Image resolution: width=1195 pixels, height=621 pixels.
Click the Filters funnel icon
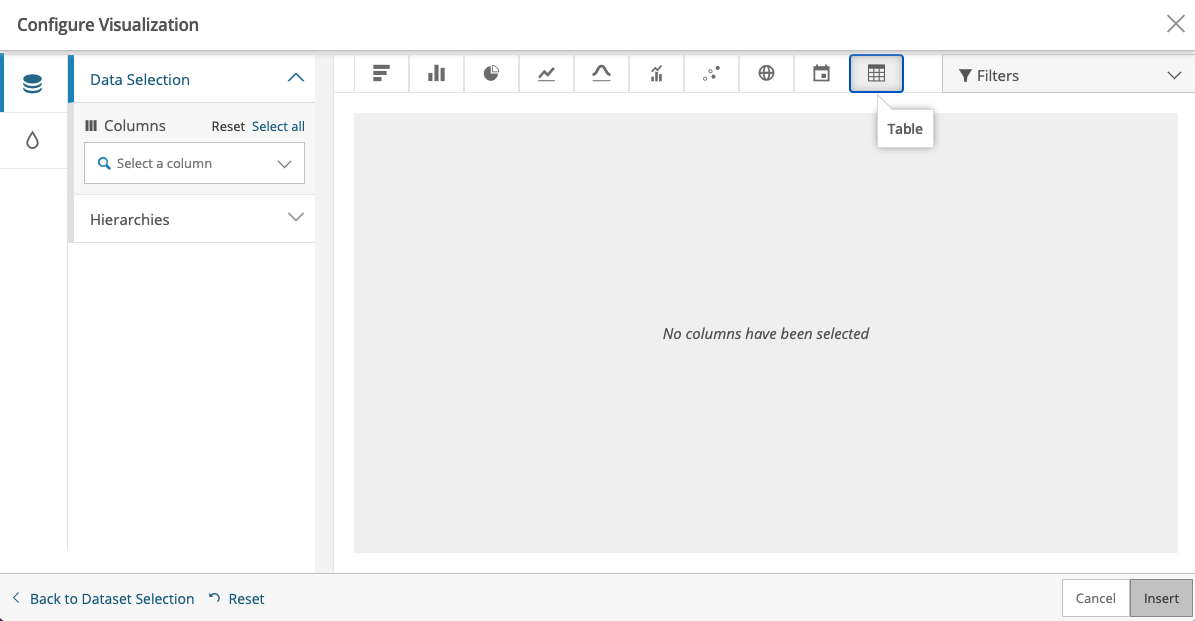[965, 75]
